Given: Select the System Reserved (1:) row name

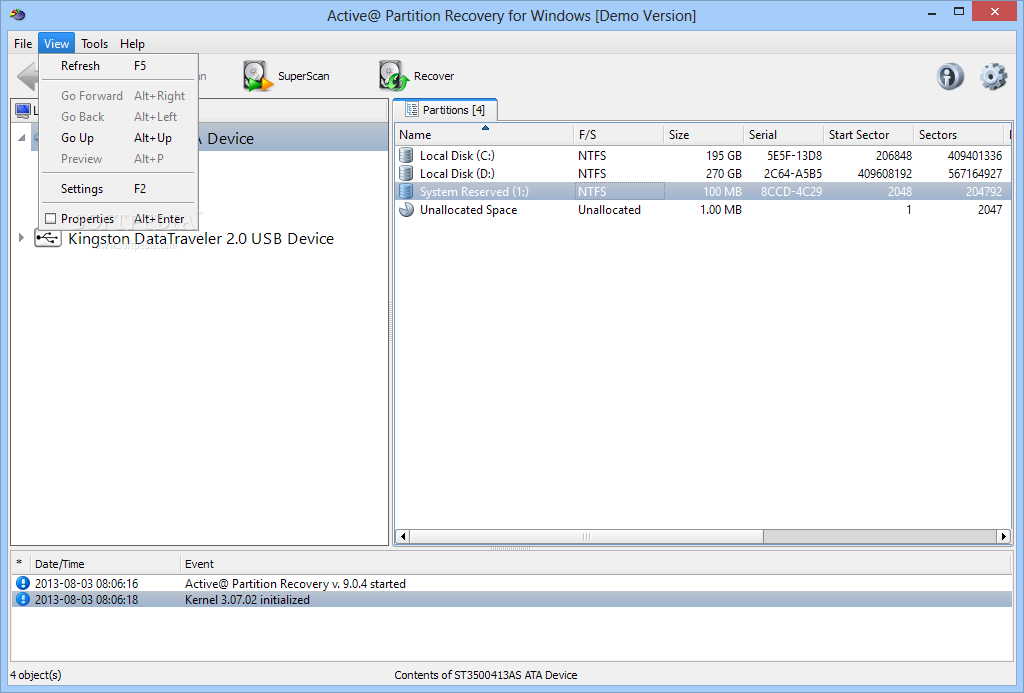Looking at the screenshot, I should tap(474, 191).
